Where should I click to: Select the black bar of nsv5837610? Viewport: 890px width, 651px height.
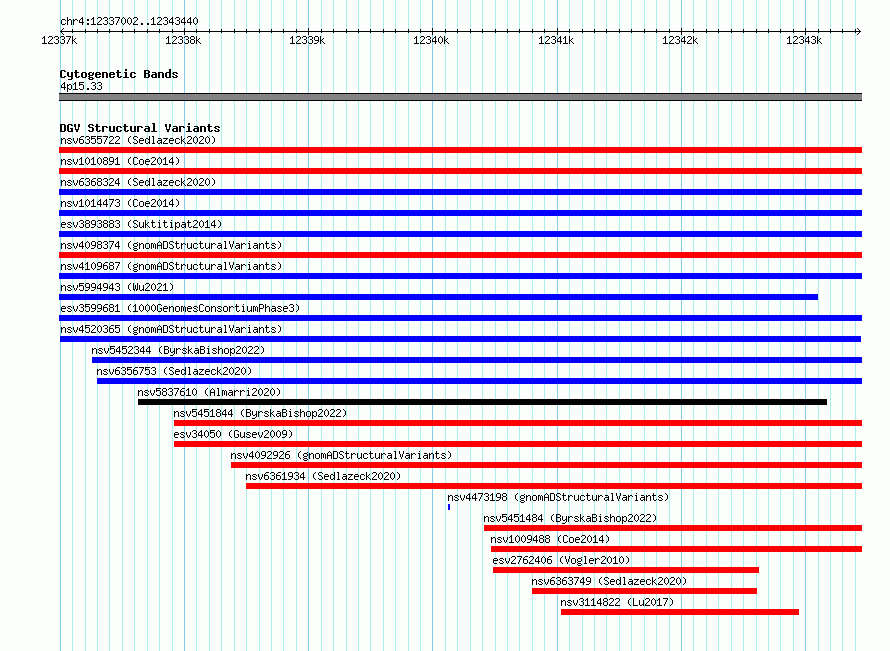(x=482, y=402)
